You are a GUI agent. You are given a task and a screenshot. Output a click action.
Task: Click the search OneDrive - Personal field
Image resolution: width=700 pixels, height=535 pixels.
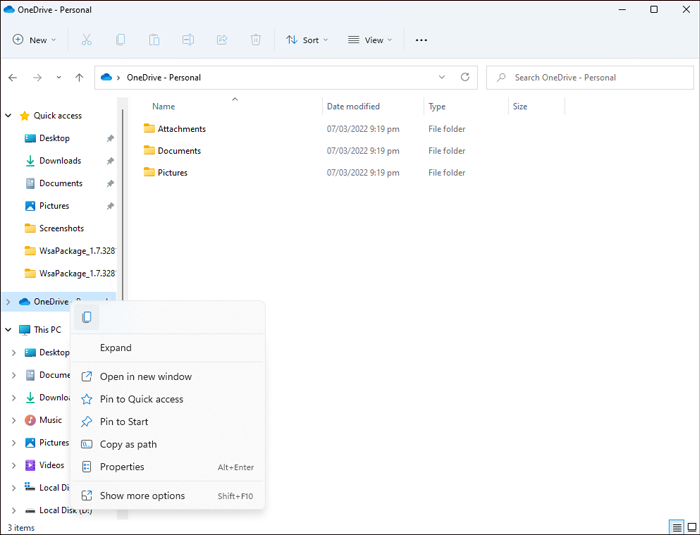click(590, 78)
